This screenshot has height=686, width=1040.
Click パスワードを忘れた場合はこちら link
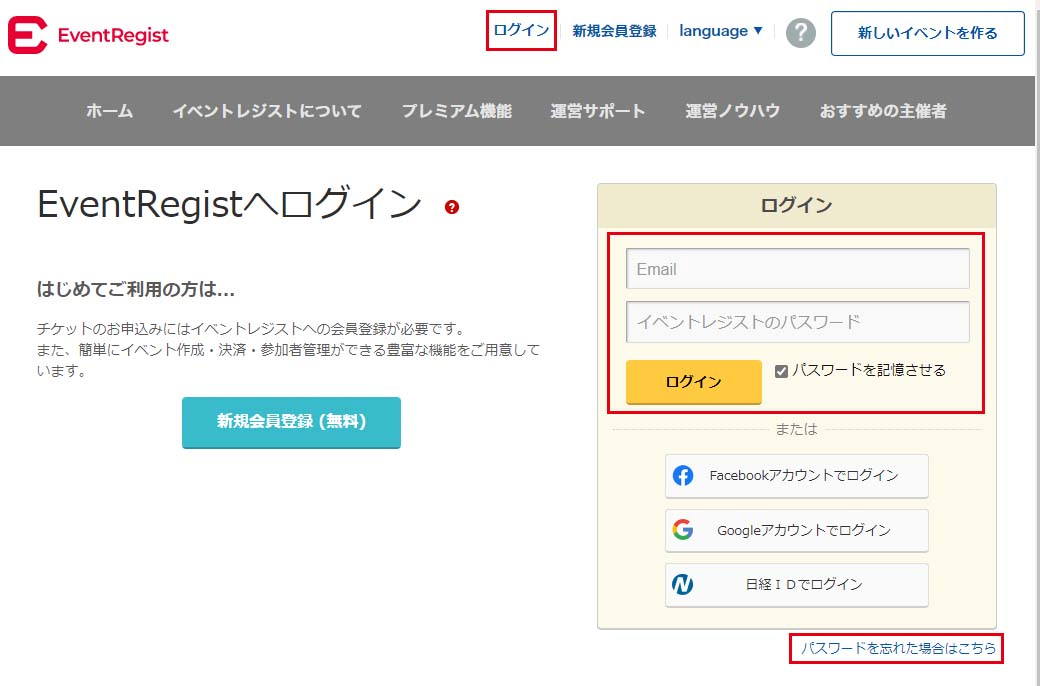[898, 648]
